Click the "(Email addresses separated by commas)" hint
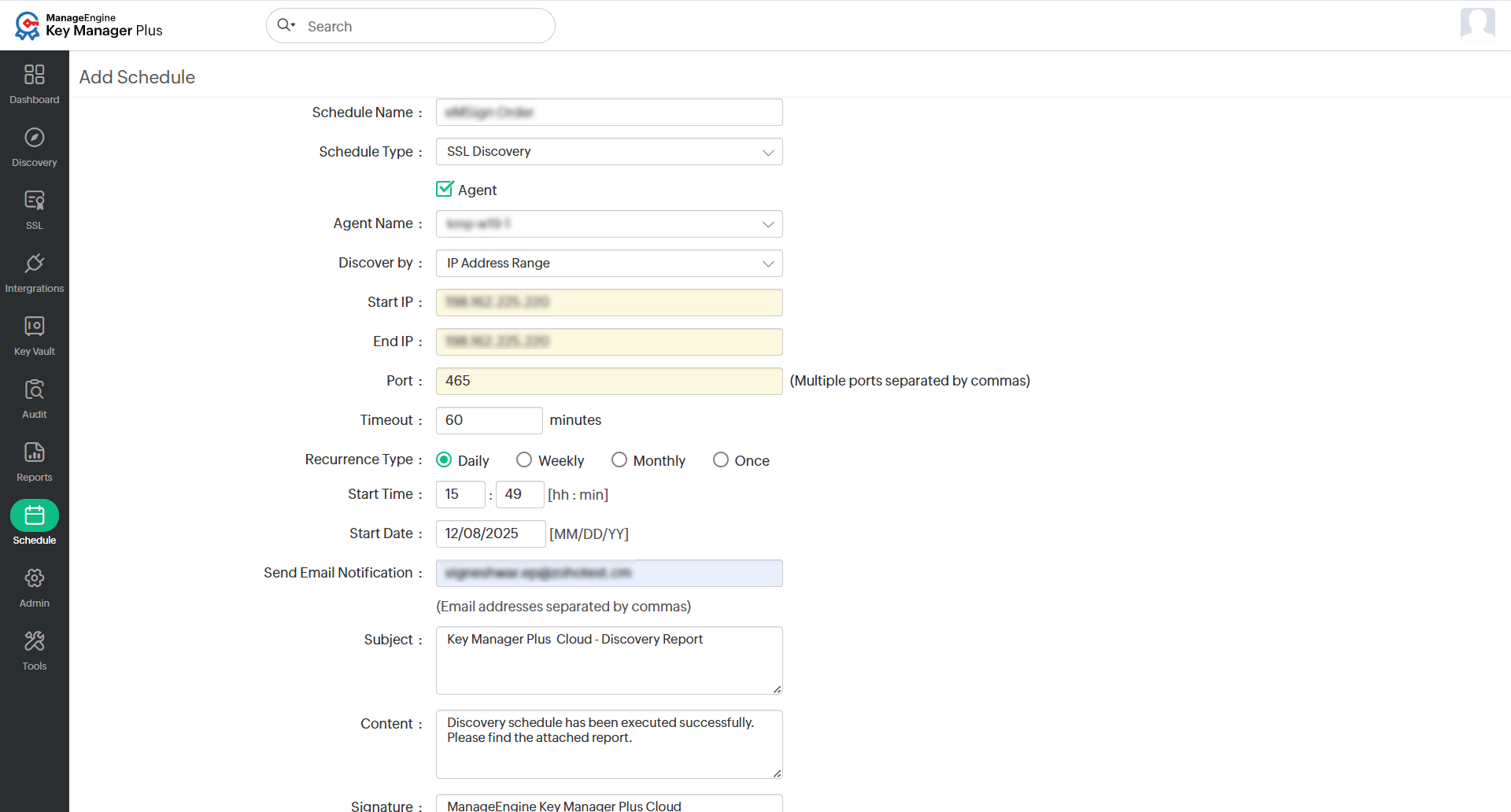1511x812 pixels. pyautogui.click(x=563, y=607)
